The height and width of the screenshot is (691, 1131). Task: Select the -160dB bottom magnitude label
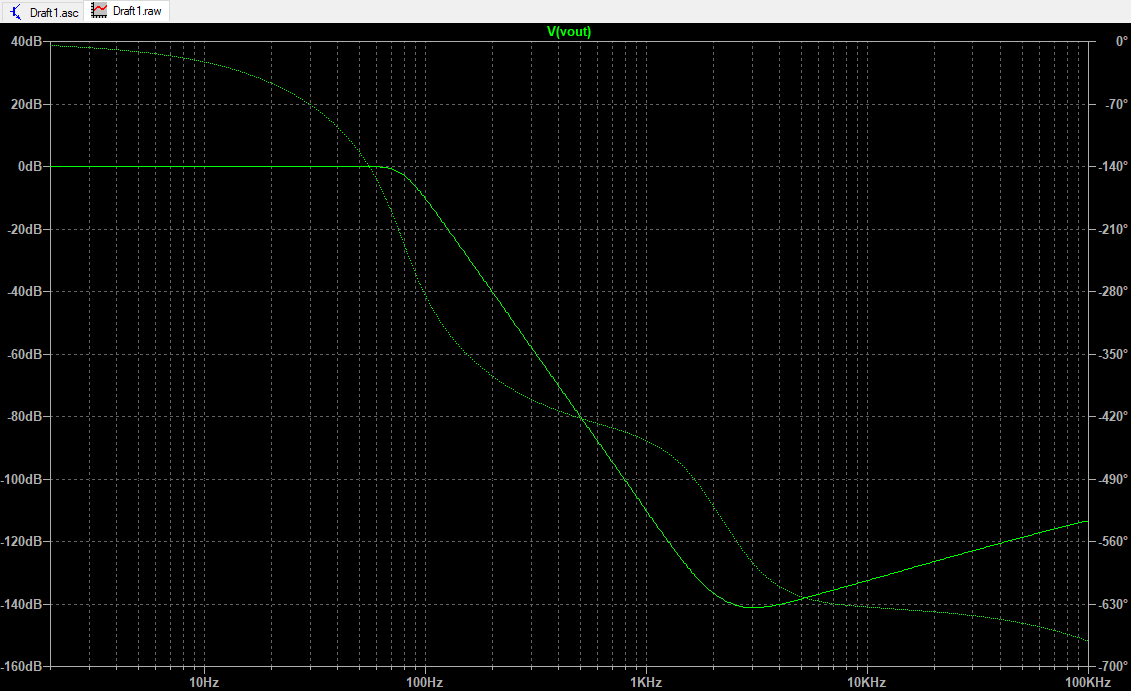pos(22,666)
